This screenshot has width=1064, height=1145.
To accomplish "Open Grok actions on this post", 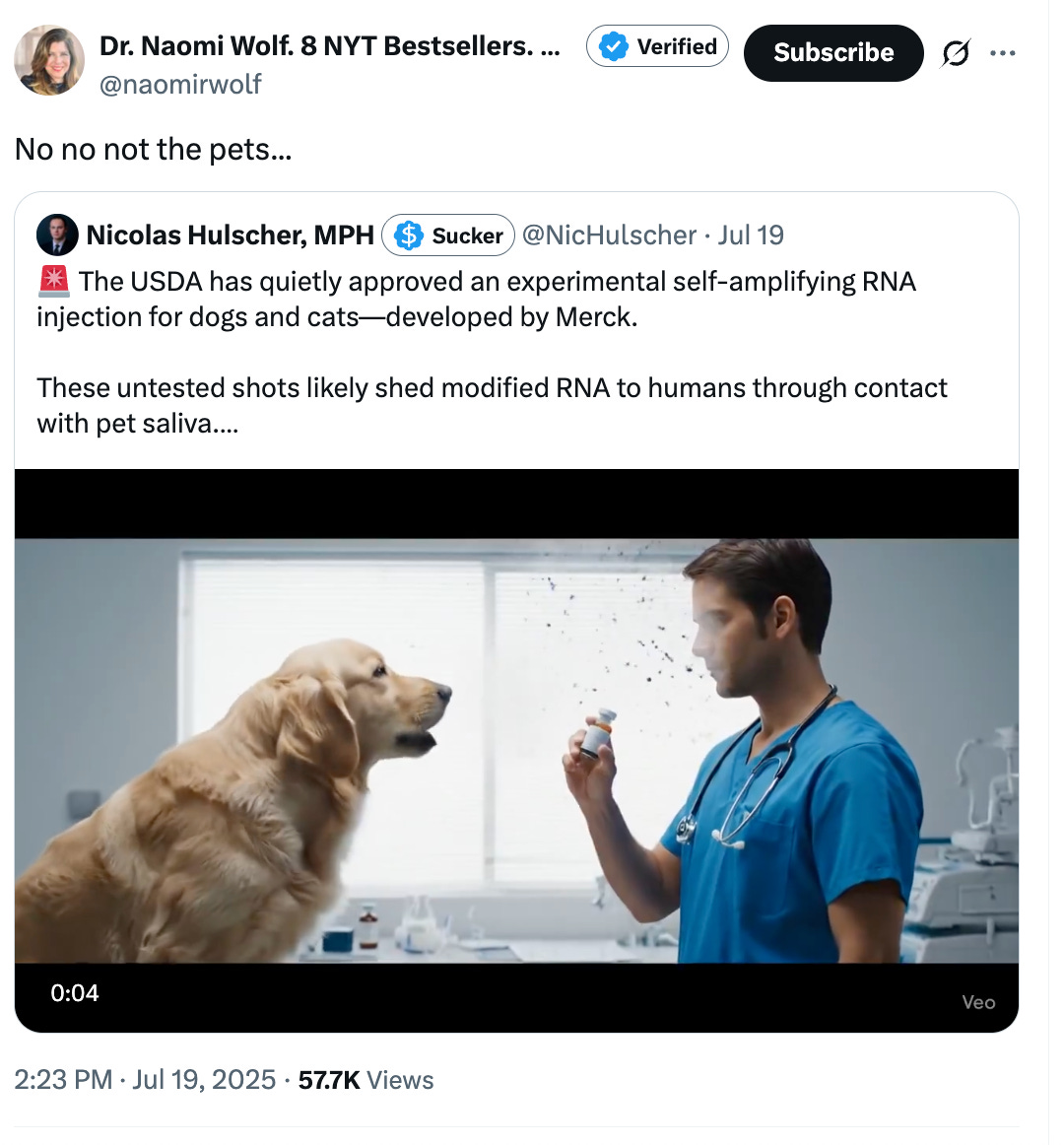I will 954,52.
